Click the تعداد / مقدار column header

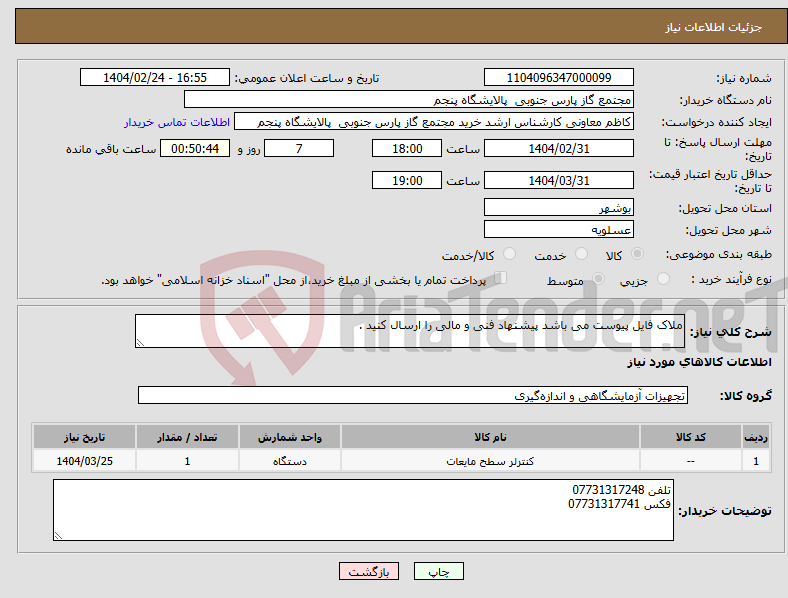click(x=187, y=437)
